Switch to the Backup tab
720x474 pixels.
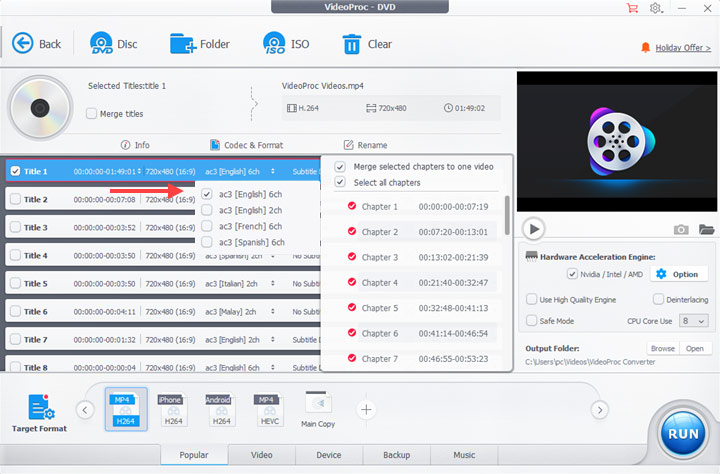tap(396, 455)
